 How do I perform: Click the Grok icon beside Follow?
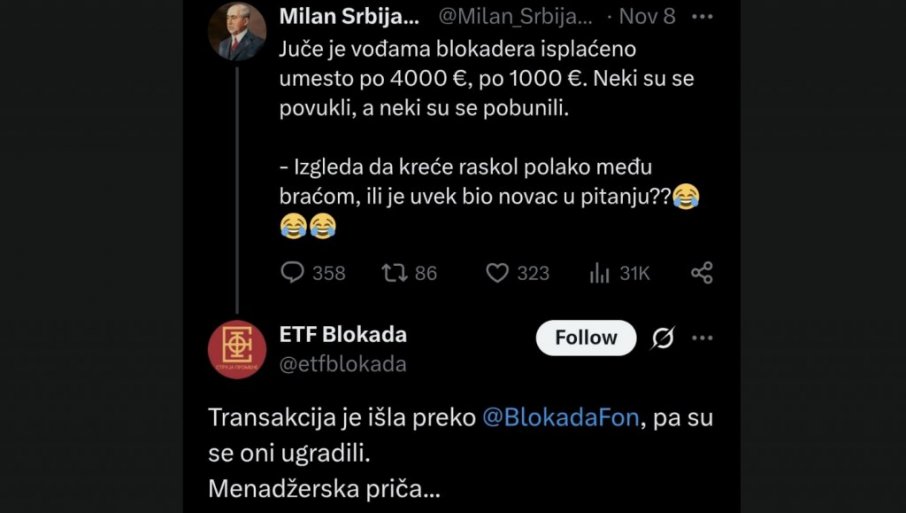[662, 339]
